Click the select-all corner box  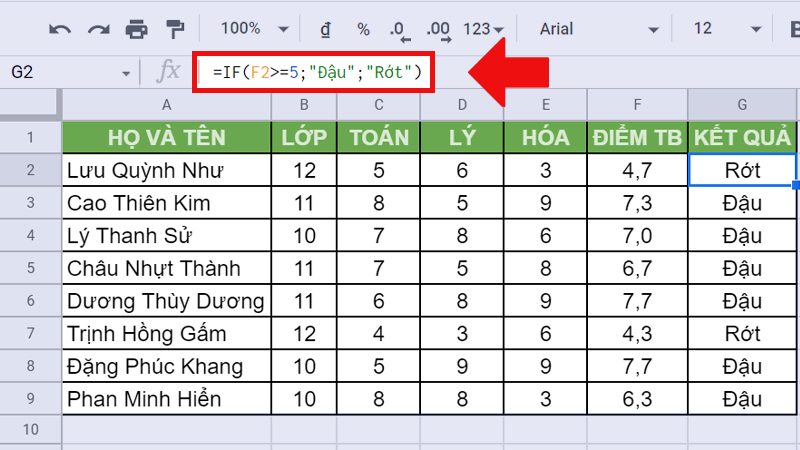click(30, 104)
